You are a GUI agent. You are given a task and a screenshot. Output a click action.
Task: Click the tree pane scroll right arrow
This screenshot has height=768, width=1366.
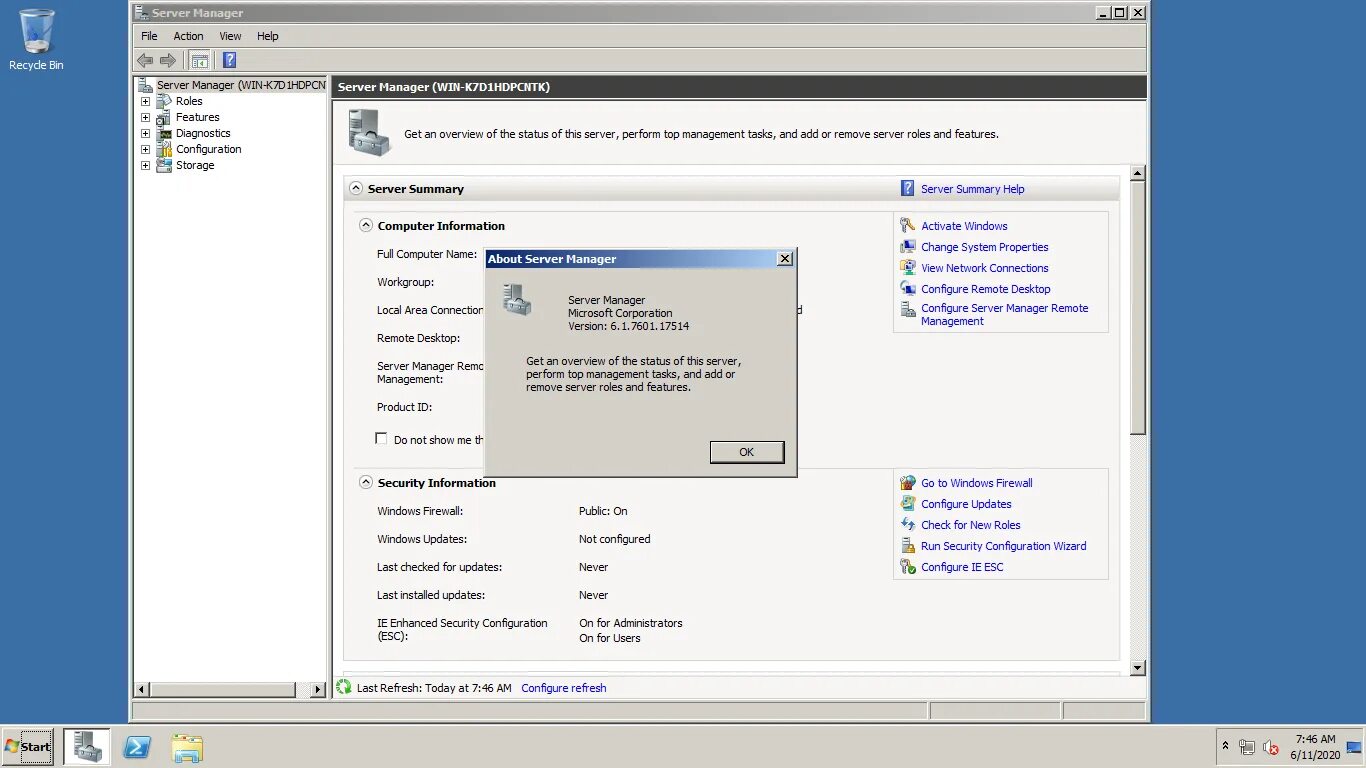tap(318, 689)
